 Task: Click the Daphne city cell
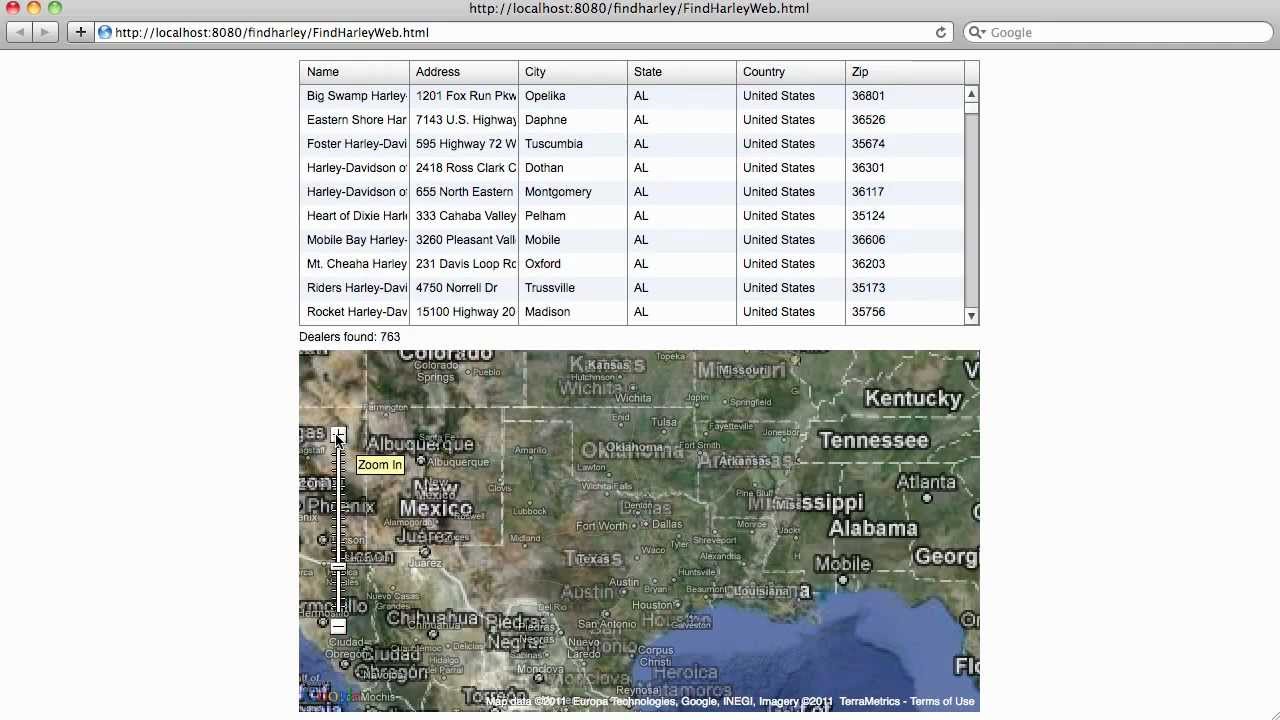coord(573,120)
